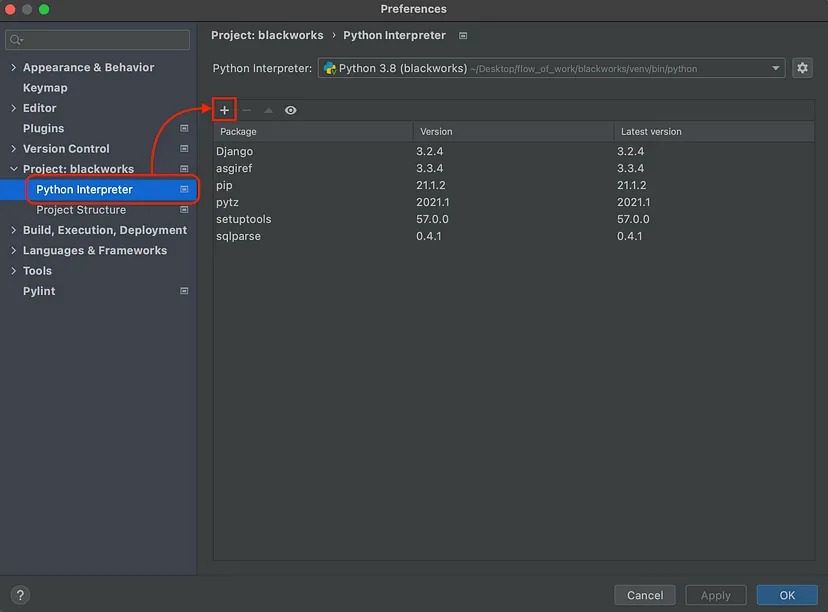This screenshot has width=828, height=612.
Task: Expand the Appearance & Behavior section
Action: pyautogui.click(x=14, y=67)
